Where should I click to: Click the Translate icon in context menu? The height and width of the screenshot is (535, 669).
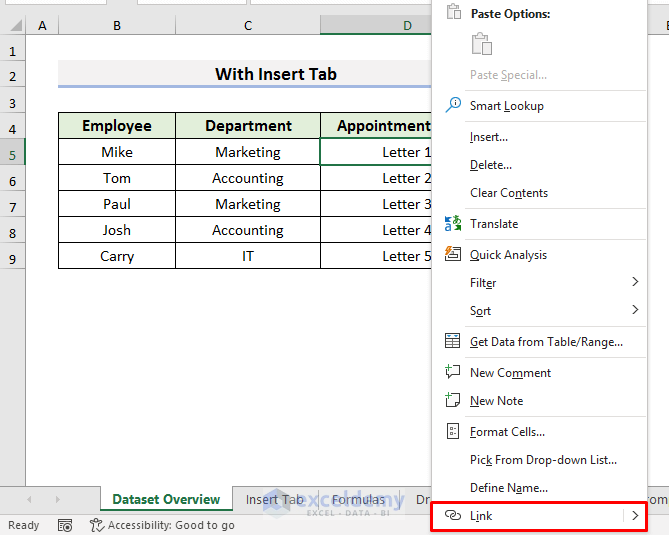click(x=453, y=224)
